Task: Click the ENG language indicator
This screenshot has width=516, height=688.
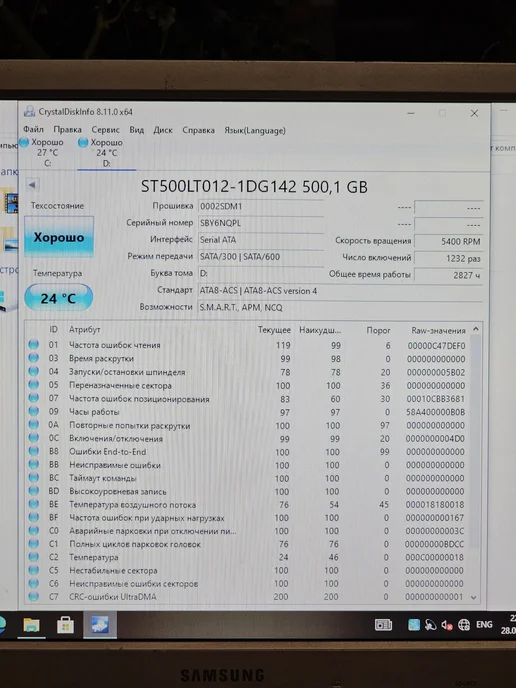Action: [484, 624]
